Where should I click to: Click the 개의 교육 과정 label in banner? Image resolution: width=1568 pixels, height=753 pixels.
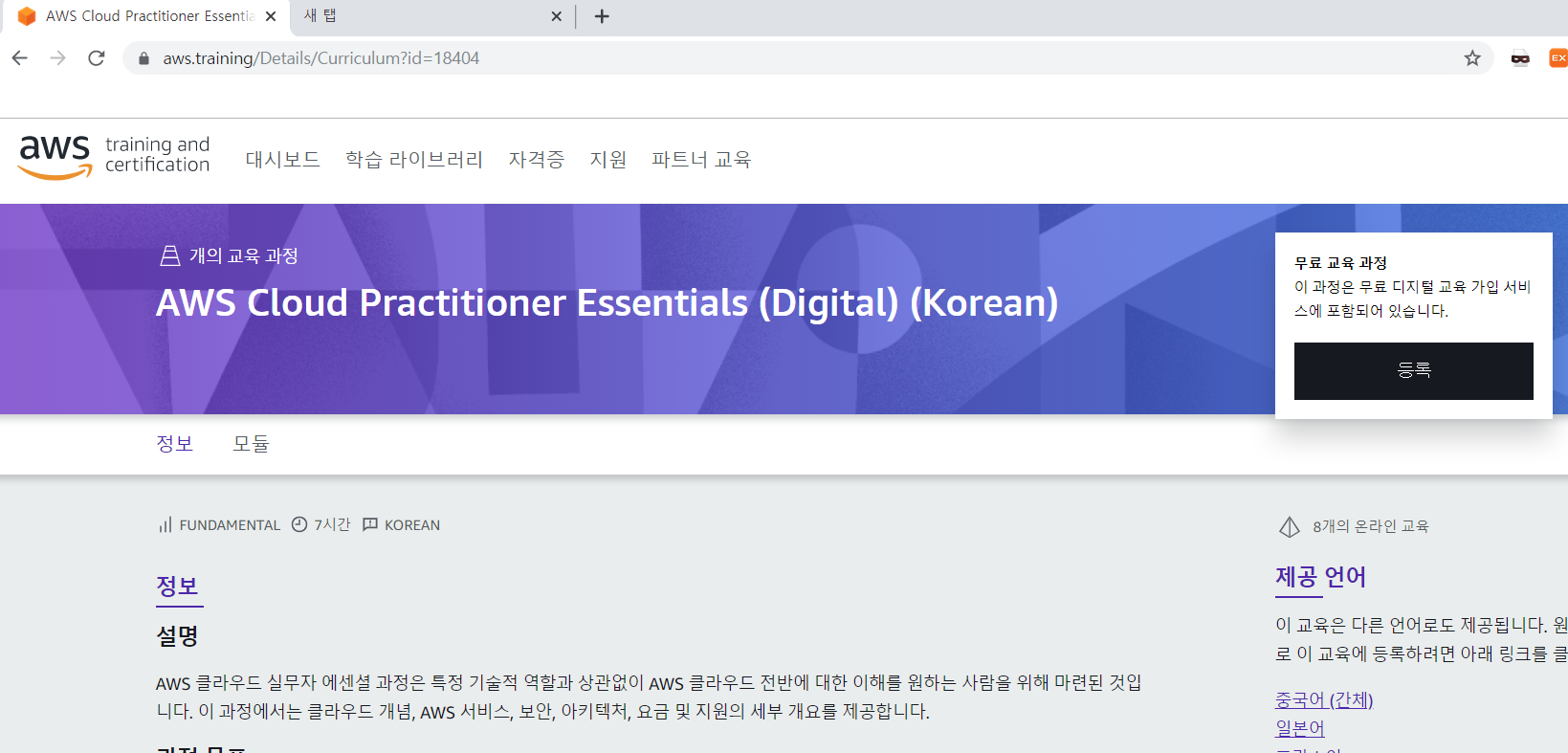click(243, 255)
